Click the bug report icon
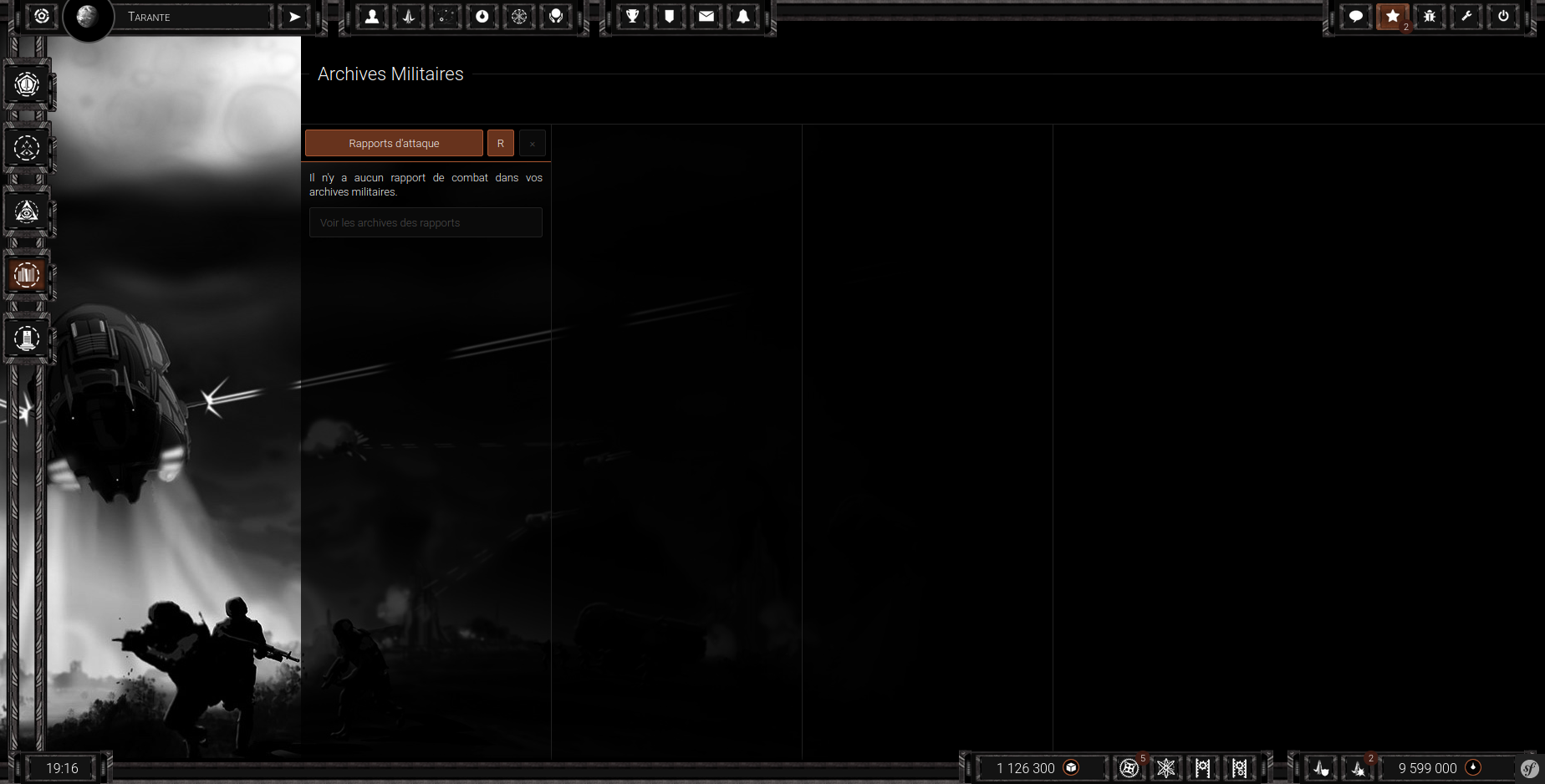 [1430, 17]
